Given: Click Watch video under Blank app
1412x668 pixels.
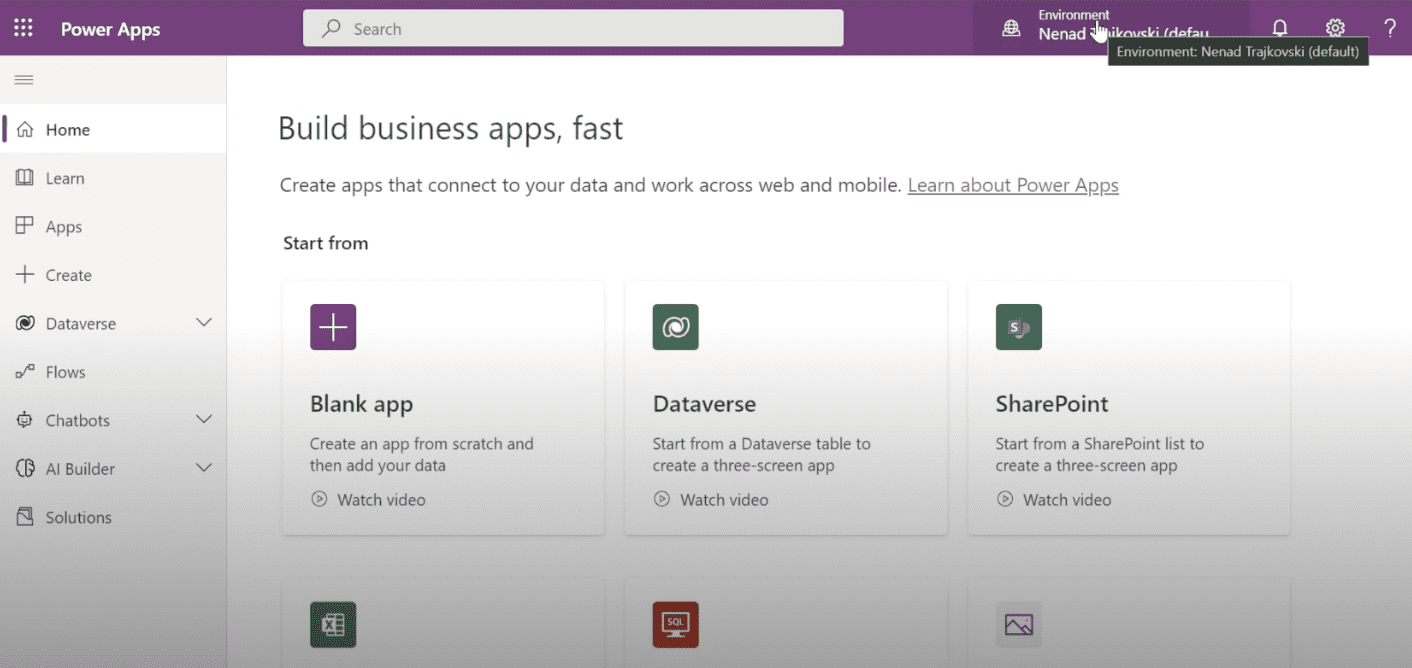Looking at the screenshot, I should tap(381, 499).
